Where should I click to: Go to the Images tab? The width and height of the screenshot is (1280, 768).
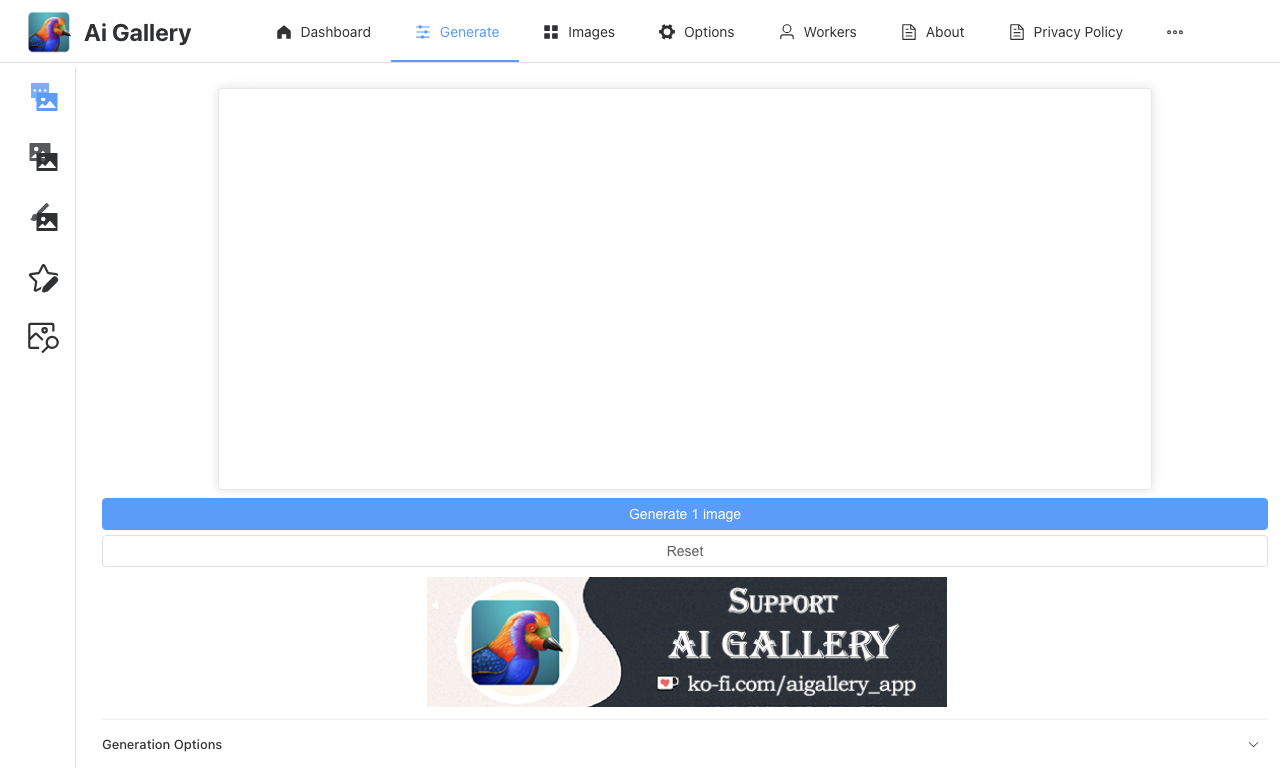[x=579, y=32]
